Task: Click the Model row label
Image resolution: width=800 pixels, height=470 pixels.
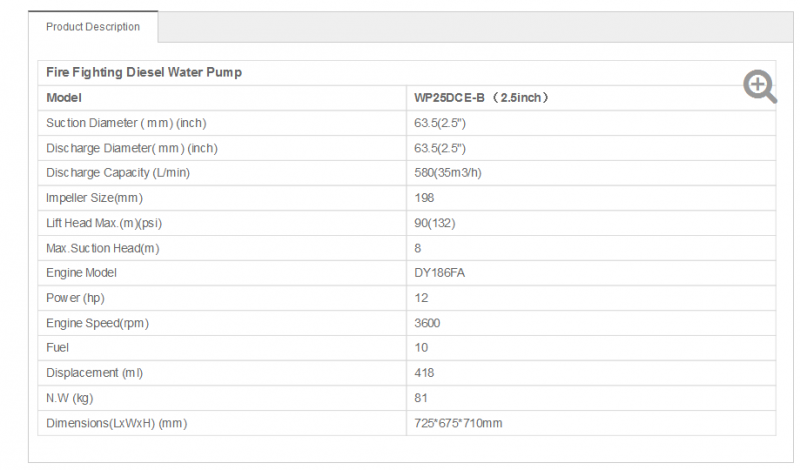Action: click(x=64, y=97)
